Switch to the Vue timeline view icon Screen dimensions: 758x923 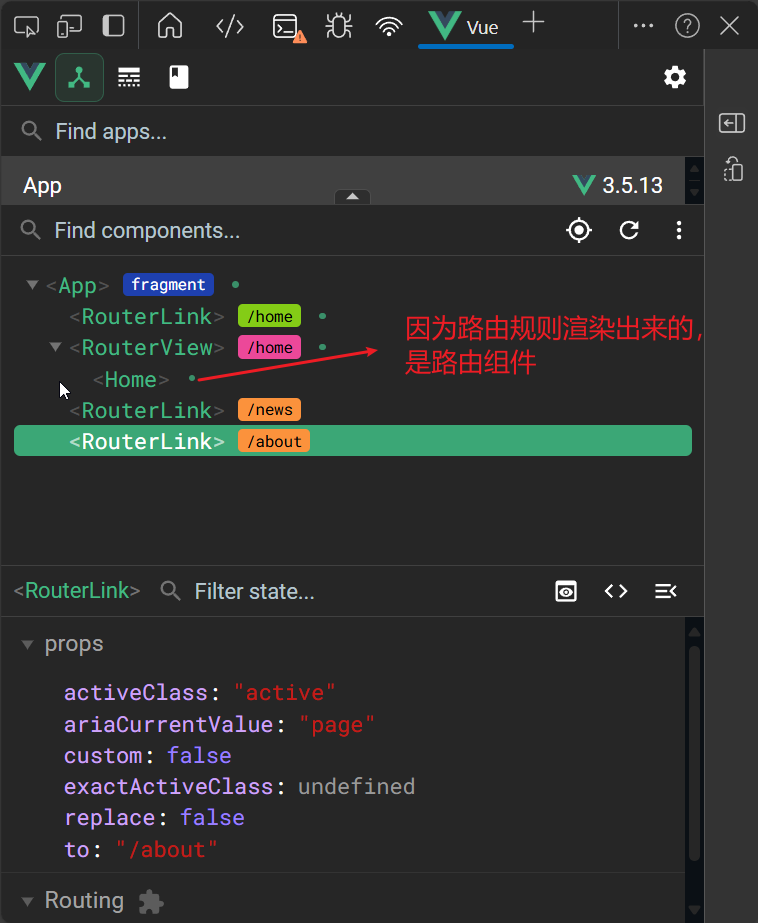click(129, 78)
